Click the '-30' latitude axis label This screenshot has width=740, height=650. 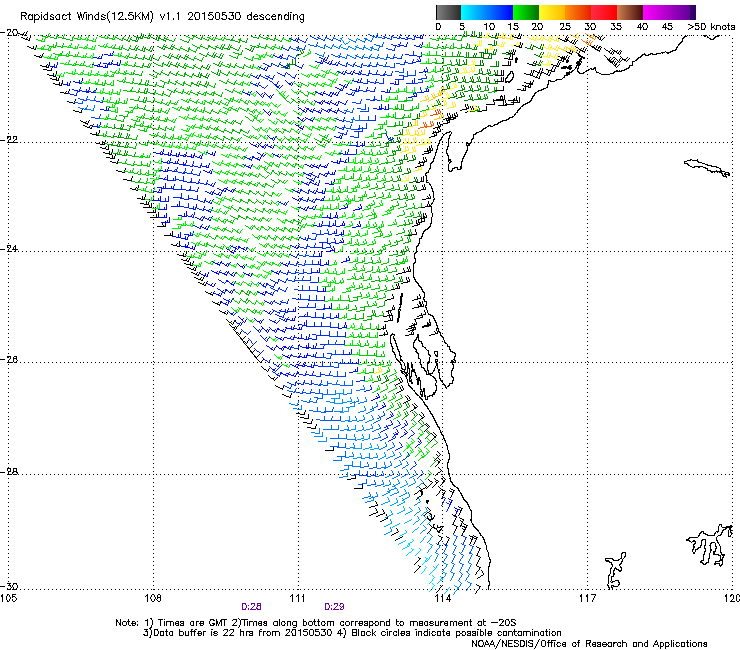(x=9, y=586)
